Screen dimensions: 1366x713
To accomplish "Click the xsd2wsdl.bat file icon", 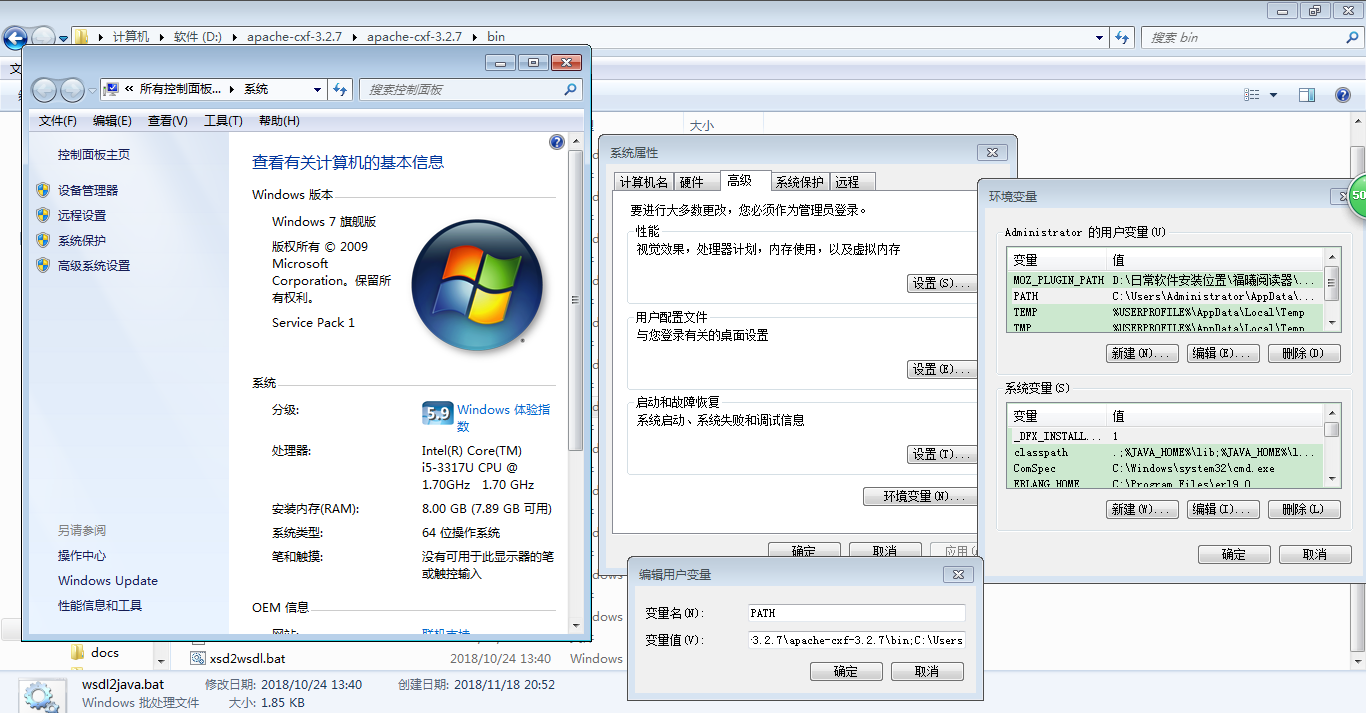I will click(198, 658).
